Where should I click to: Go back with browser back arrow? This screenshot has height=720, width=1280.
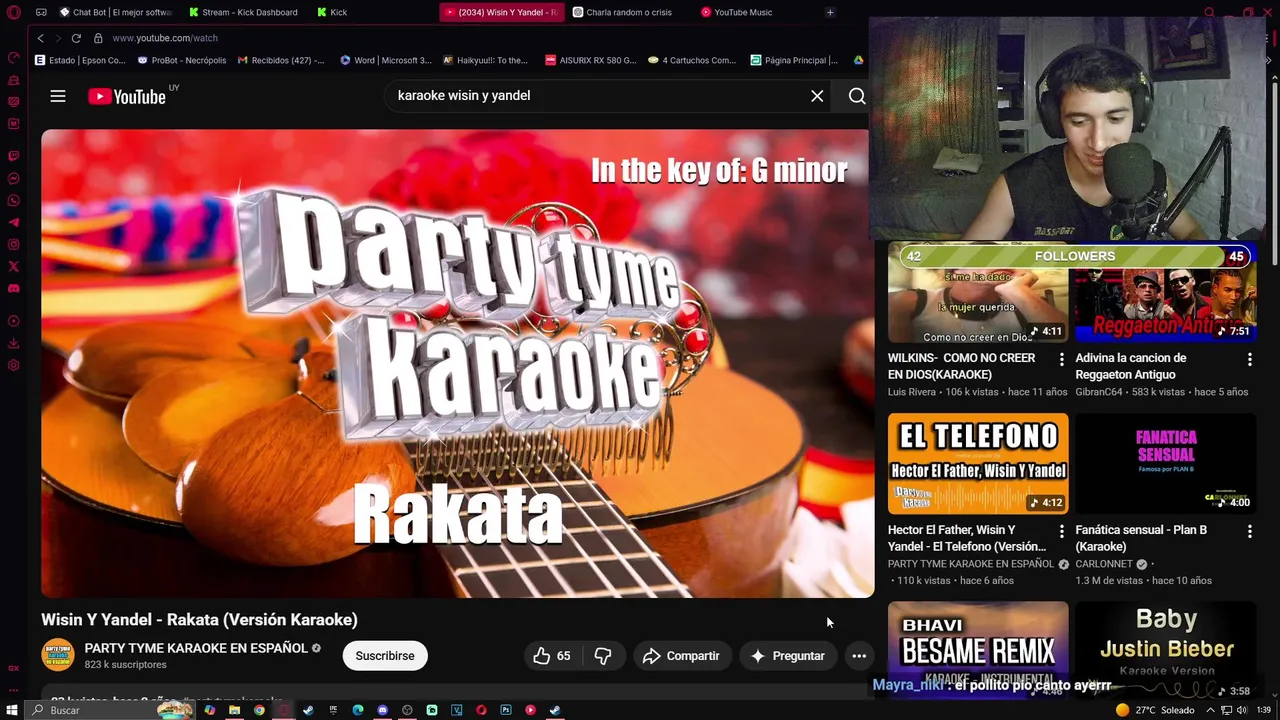[40, 38]
